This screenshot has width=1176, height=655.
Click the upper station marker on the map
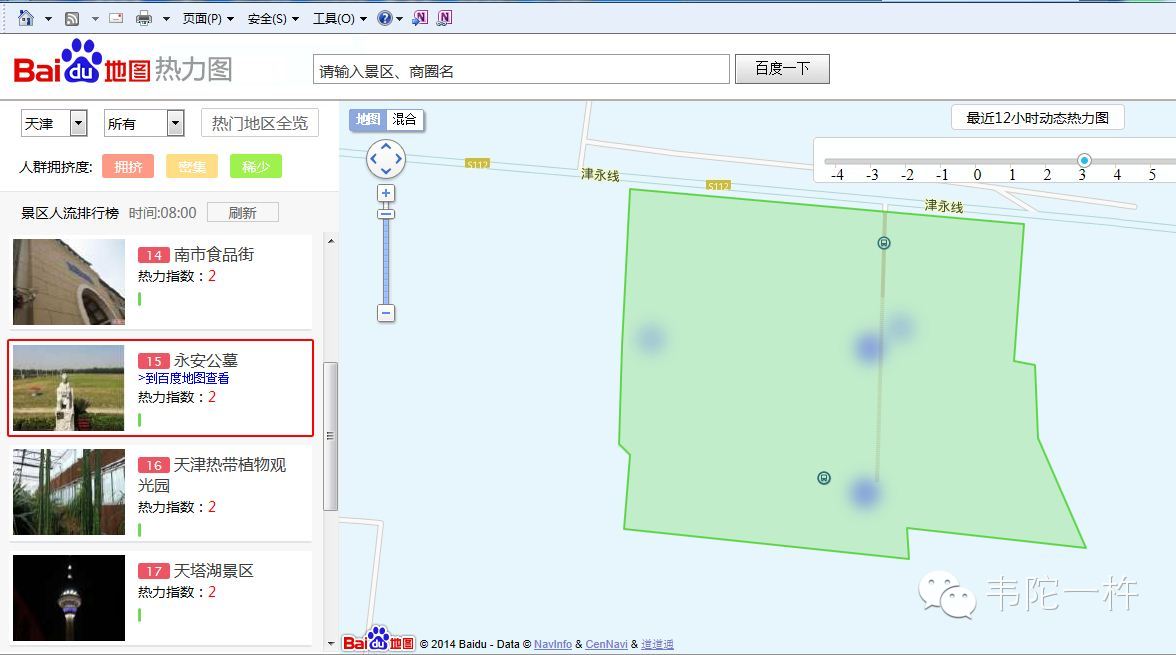[x=884, y=242]
